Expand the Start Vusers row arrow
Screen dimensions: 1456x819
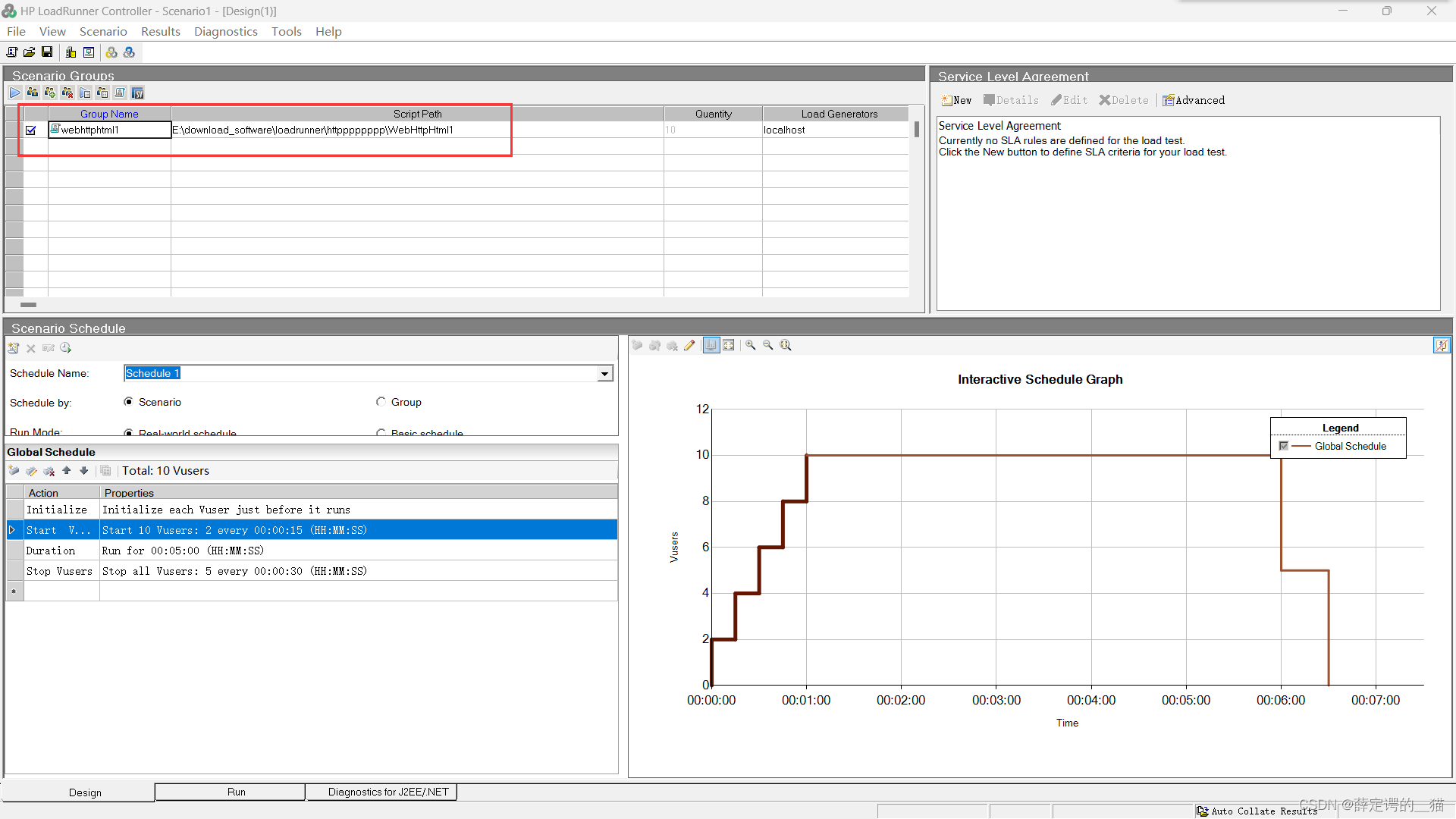point(13,530)
